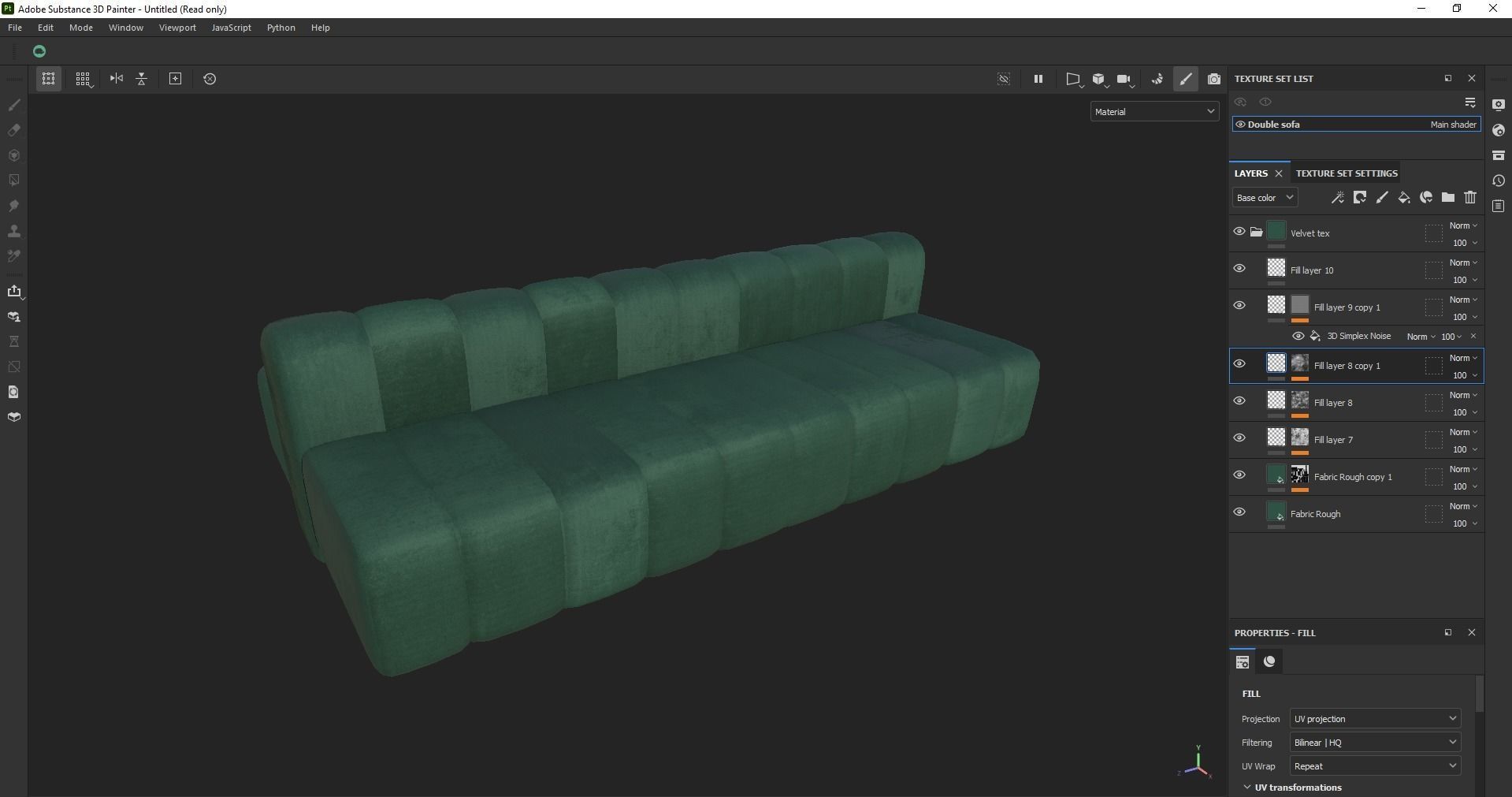The image size is (1512, 797).
Task: Open the baking mesh maps icon
Action: (14, 317)
